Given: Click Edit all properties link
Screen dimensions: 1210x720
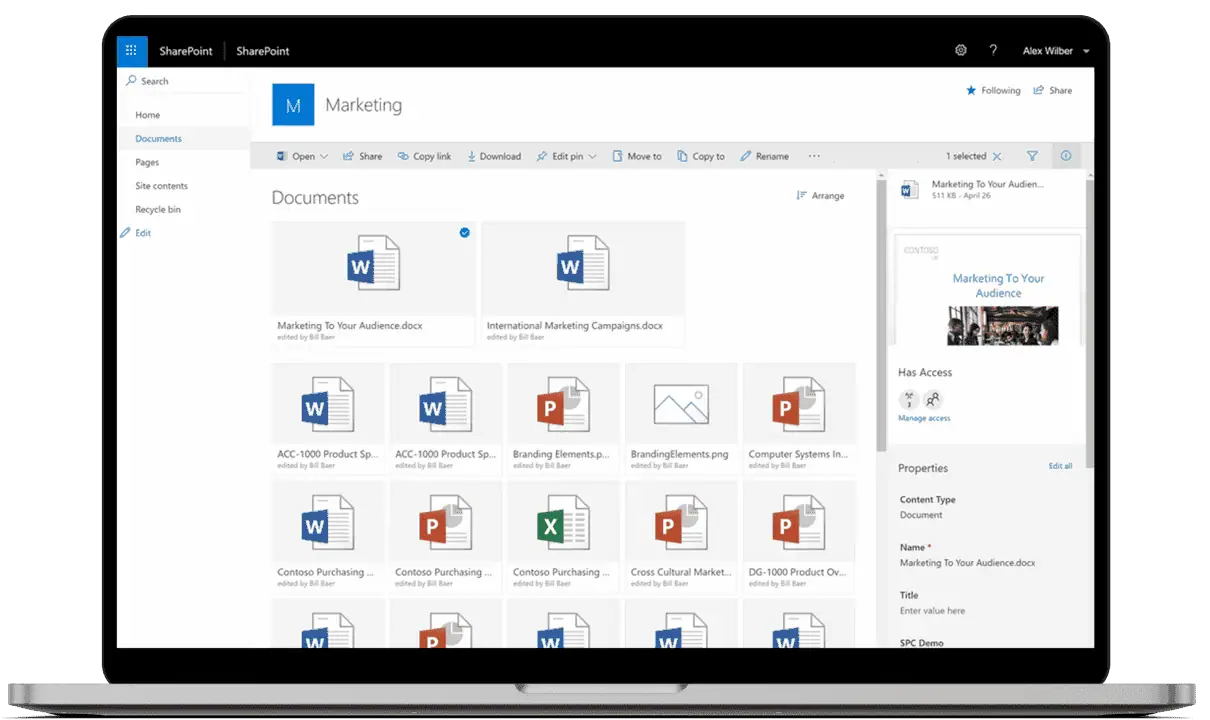Looking at the screenshot, I should coord(1060,466).
